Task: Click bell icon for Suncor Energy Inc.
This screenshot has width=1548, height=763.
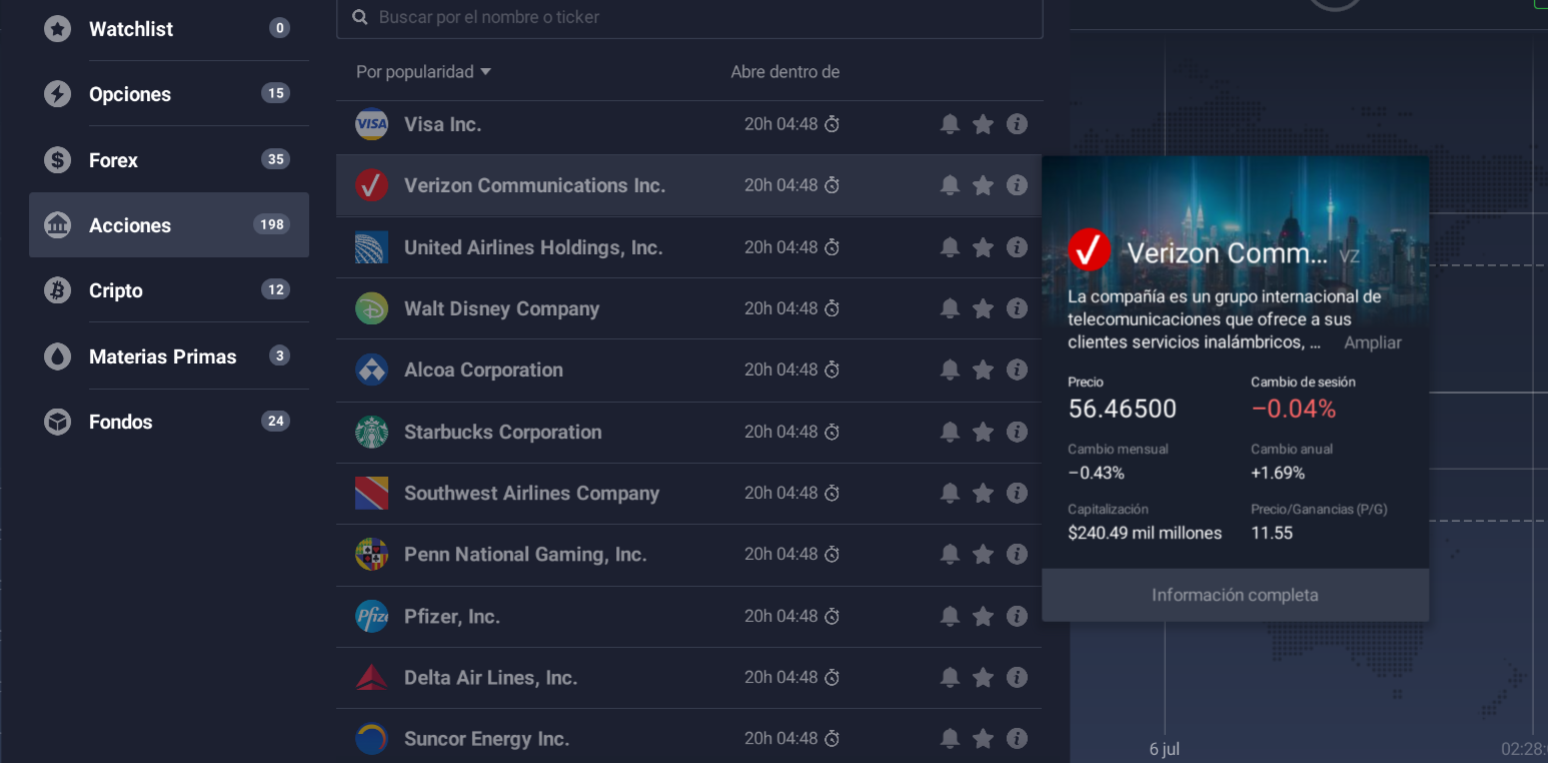Action: tap(950, 739)
